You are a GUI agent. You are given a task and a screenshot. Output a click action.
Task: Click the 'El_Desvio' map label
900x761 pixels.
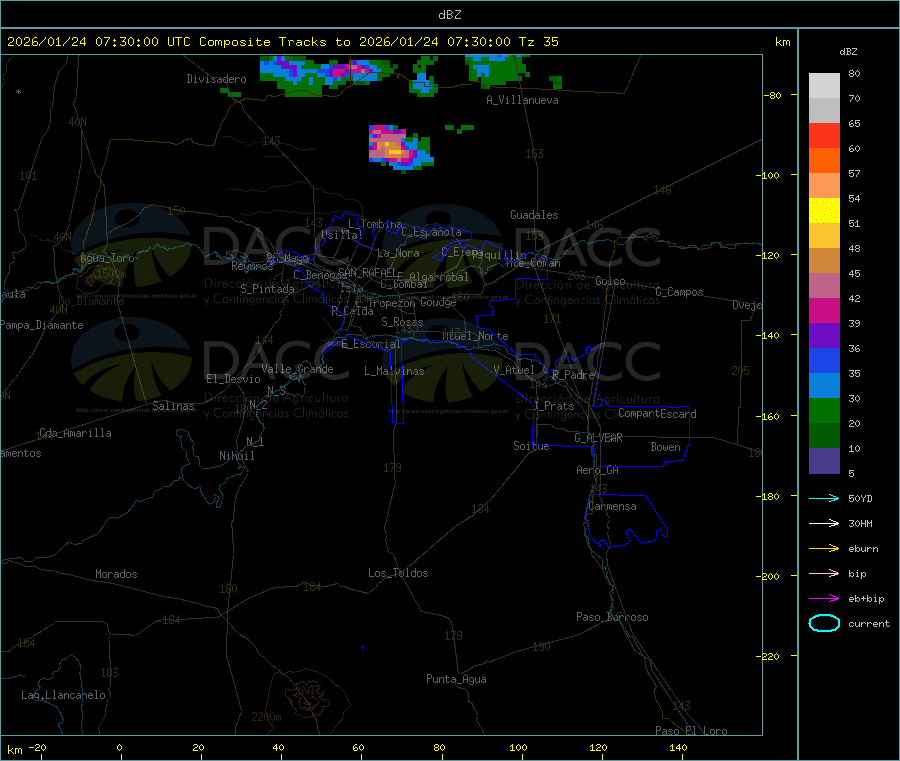233,379
